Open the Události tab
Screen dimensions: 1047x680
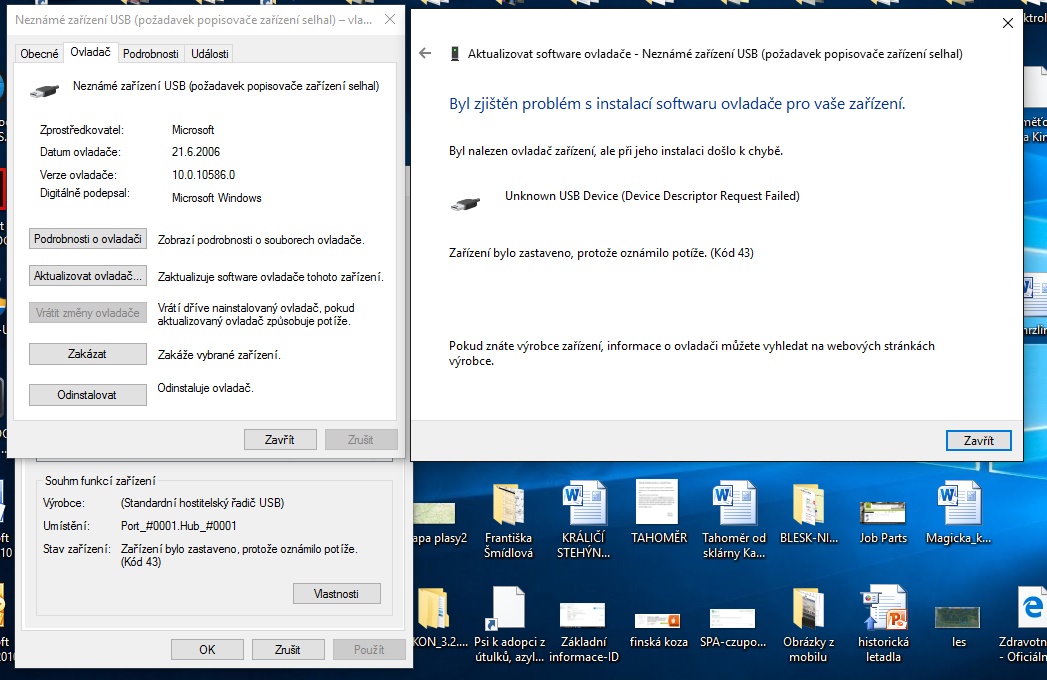210,53
